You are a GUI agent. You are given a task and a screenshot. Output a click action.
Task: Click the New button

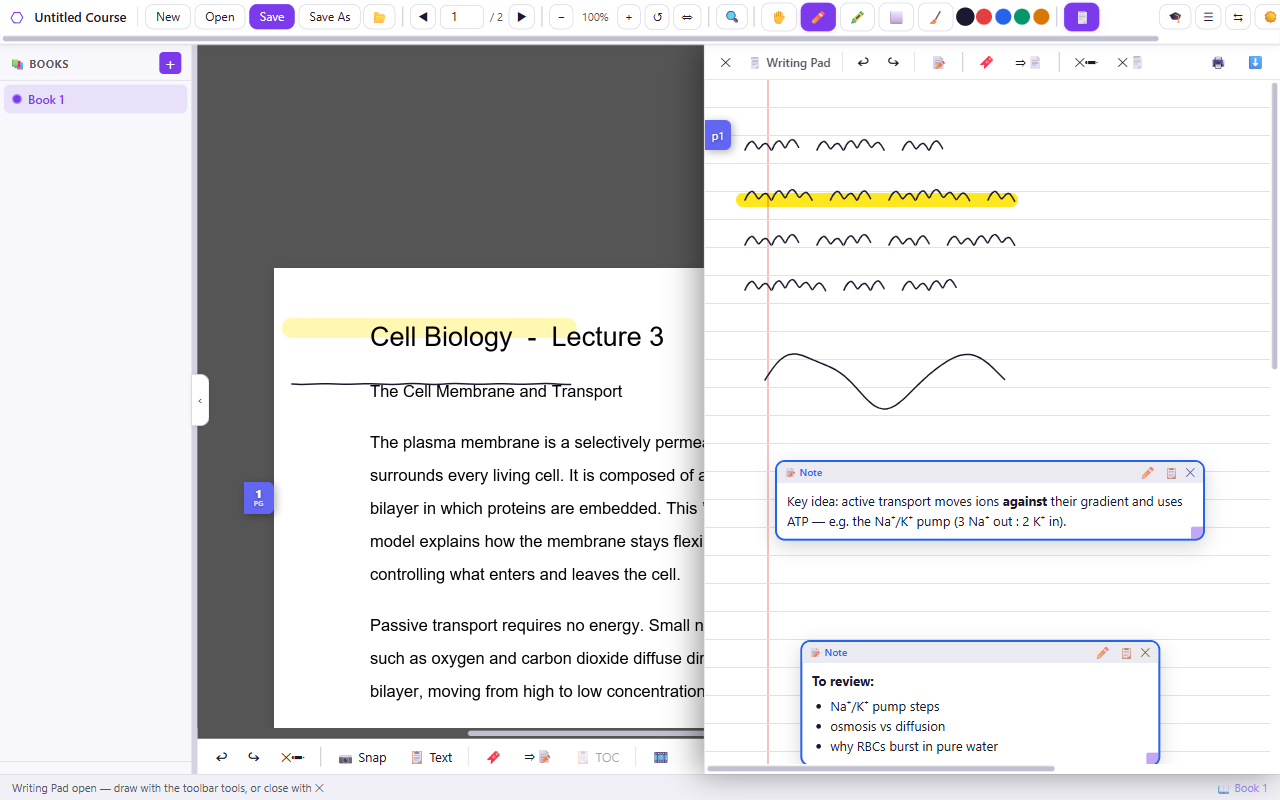pos(168,17)
